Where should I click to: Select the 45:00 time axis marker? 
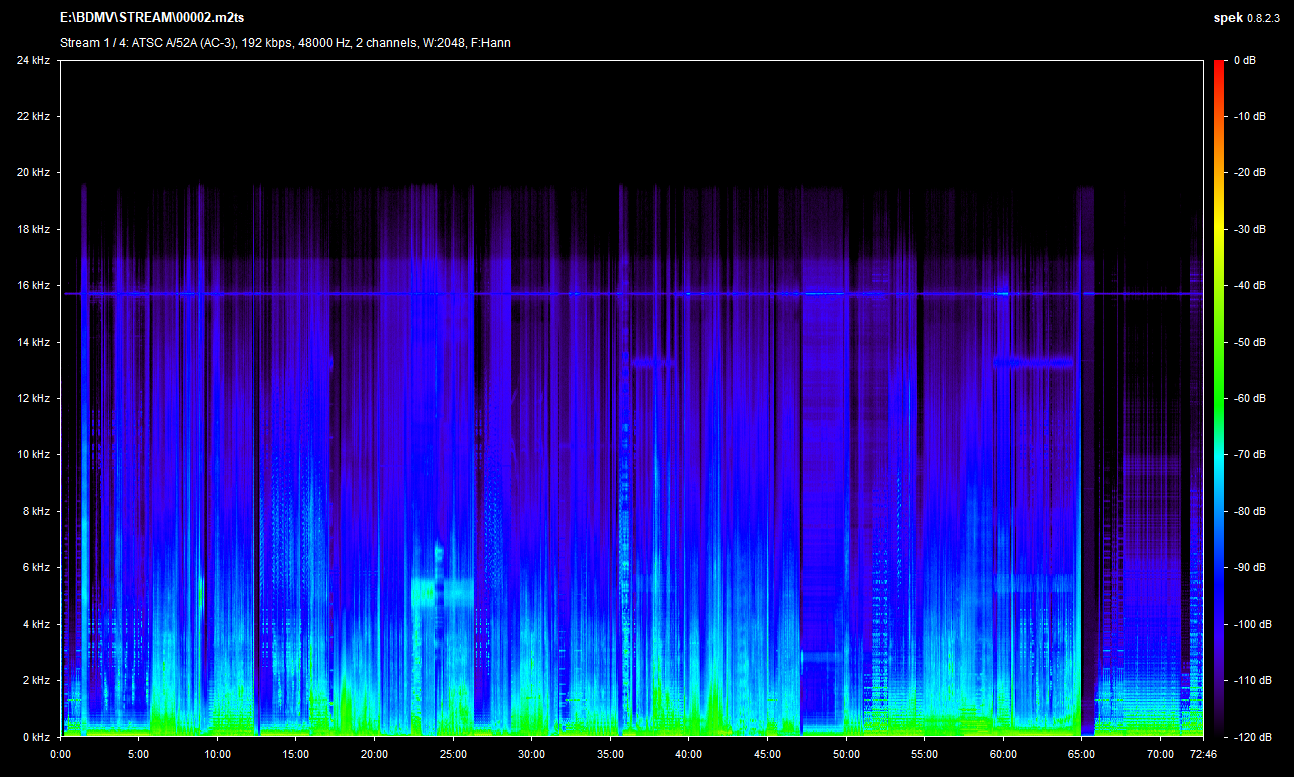pyautogui.click(x=767, y=754)
